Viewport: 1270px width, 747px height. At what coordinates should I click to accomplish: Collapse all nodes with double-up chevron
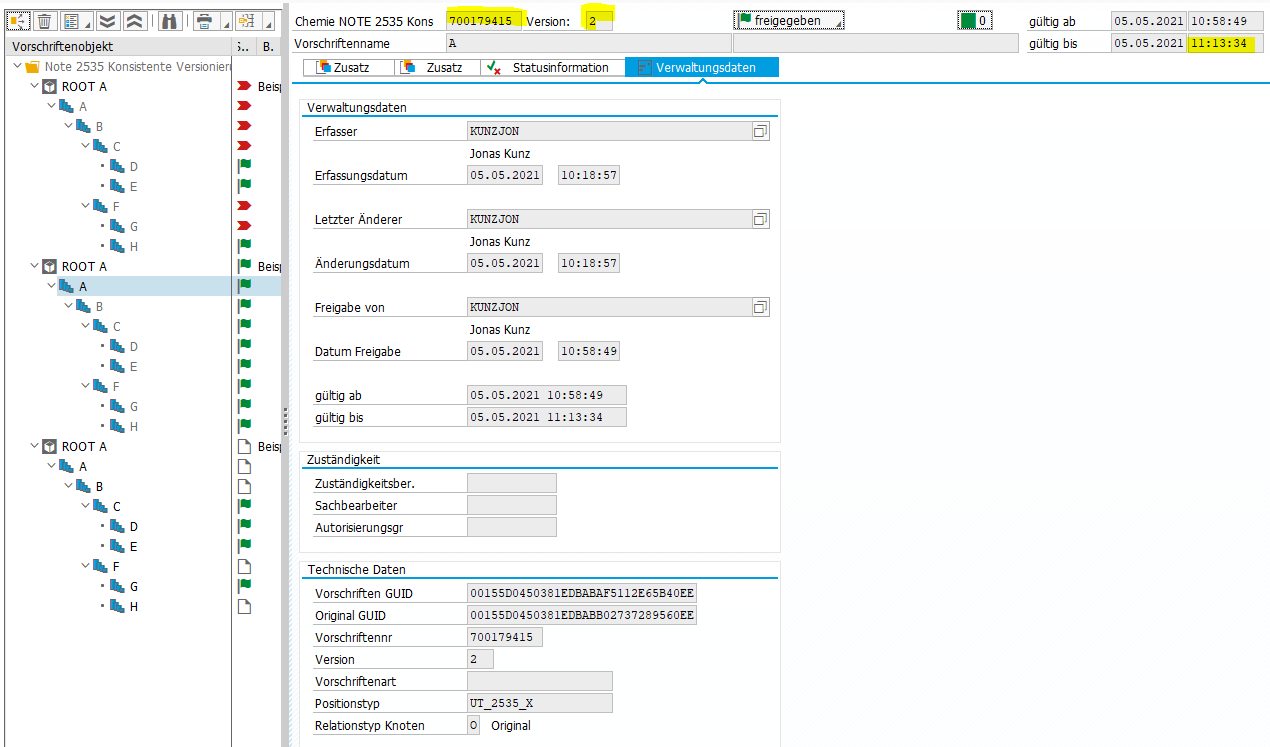pyautogui.click(x=135, y=21)
